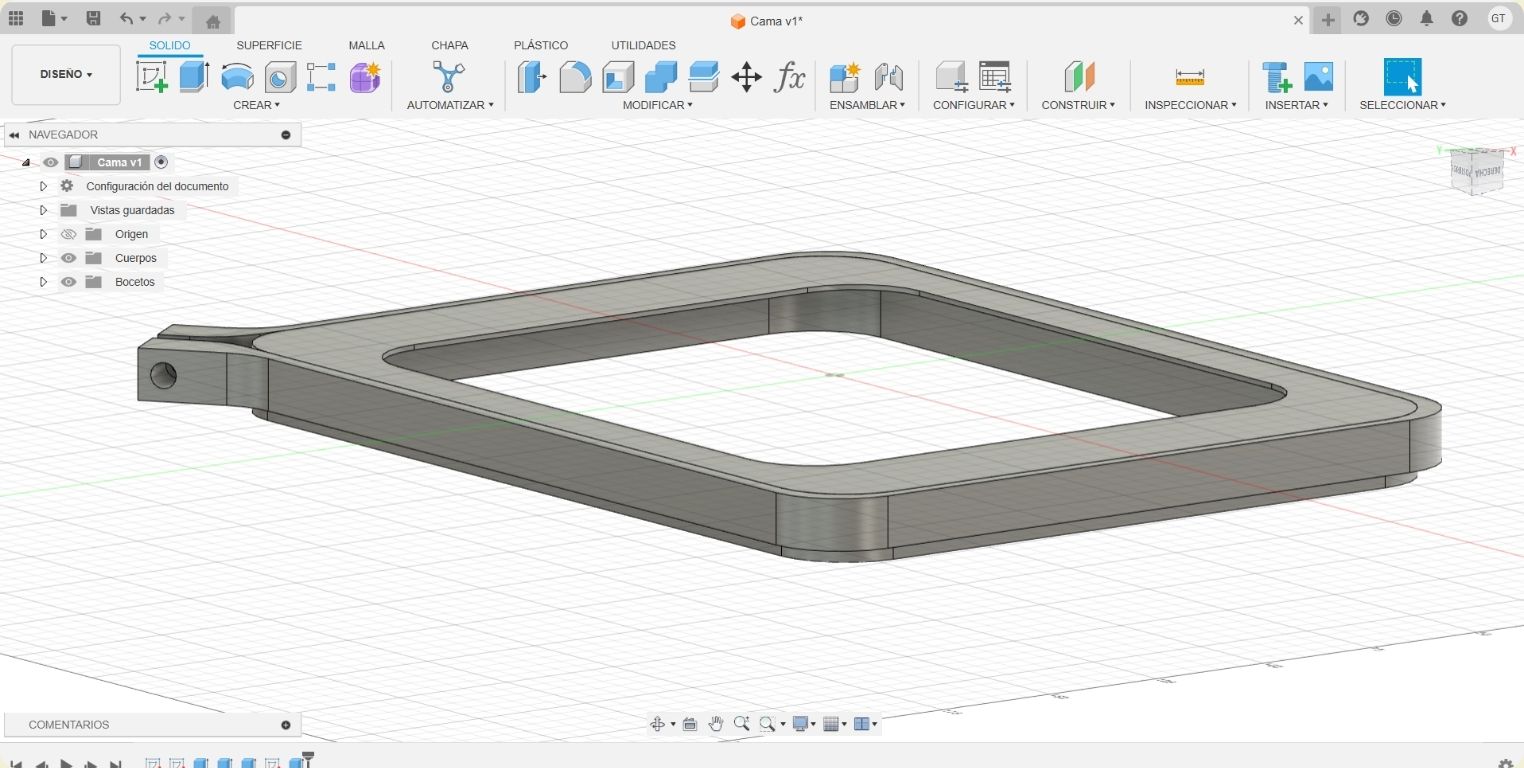Select the Hole tool
The width and height of the screenshot is (1524, 768).
(x=280, y=77)
